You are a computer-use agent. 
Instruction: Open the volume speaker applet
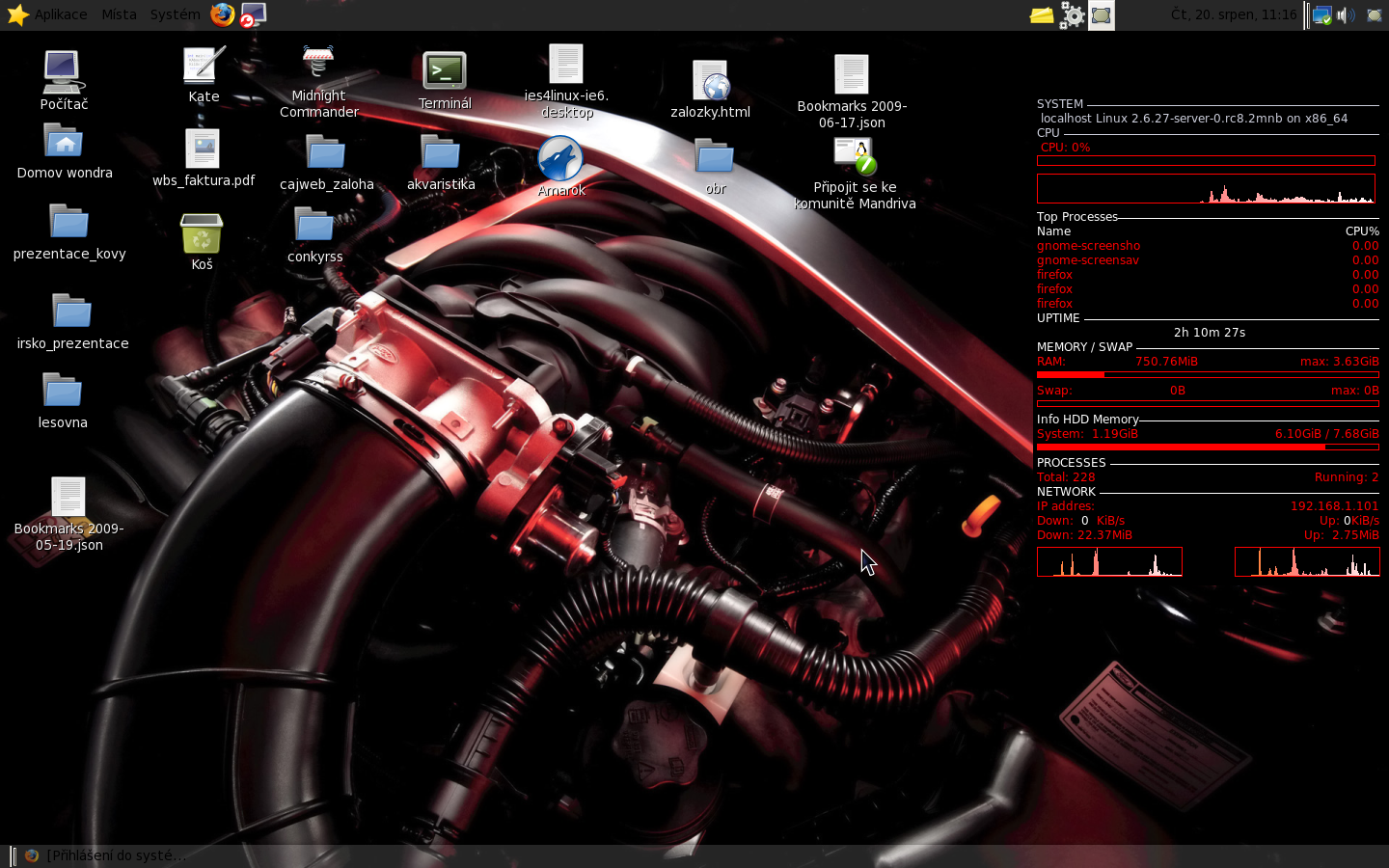[1347, 14]
